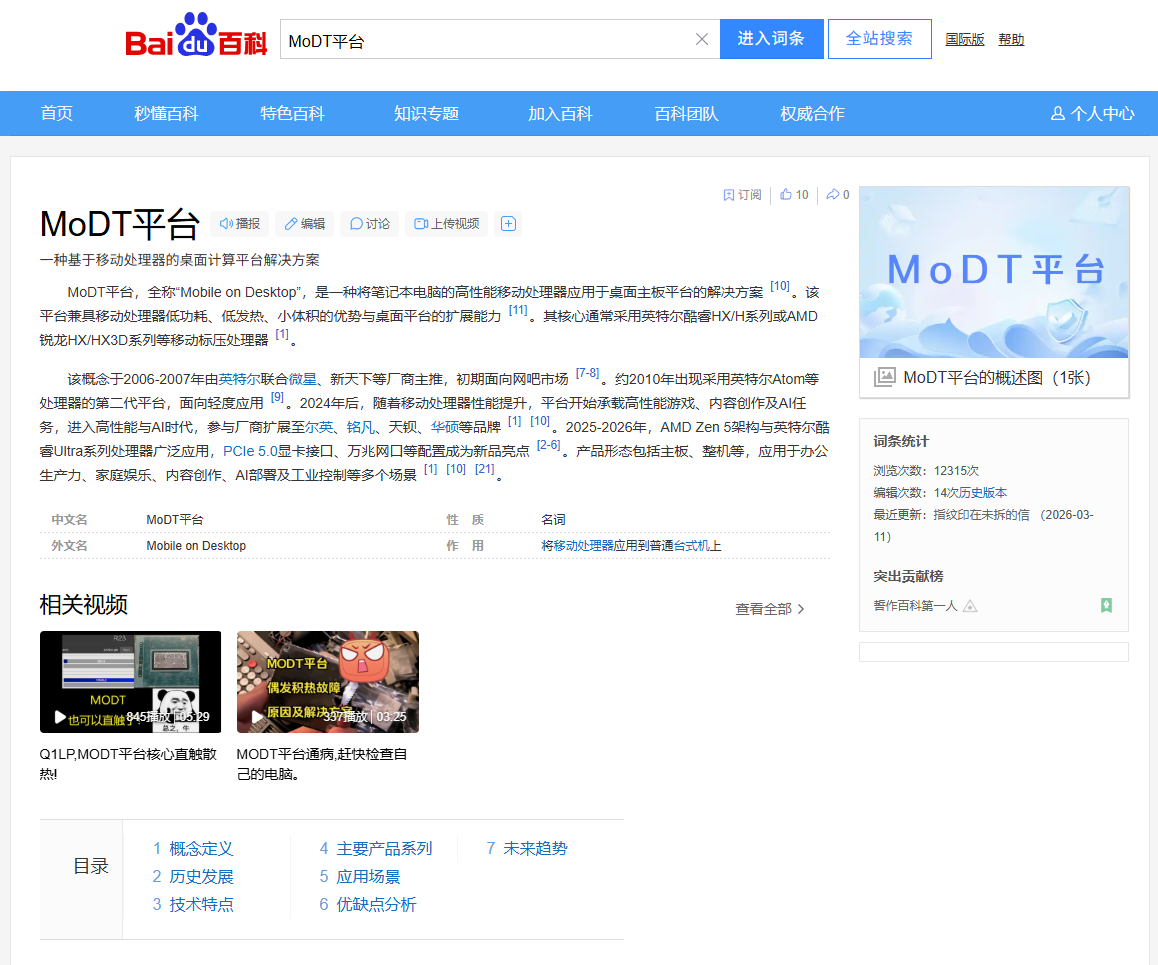Viewport: 1158px width, 965px height.
Task: Play the MODT平台通病 video thumbnail
Action: point(328,681)
